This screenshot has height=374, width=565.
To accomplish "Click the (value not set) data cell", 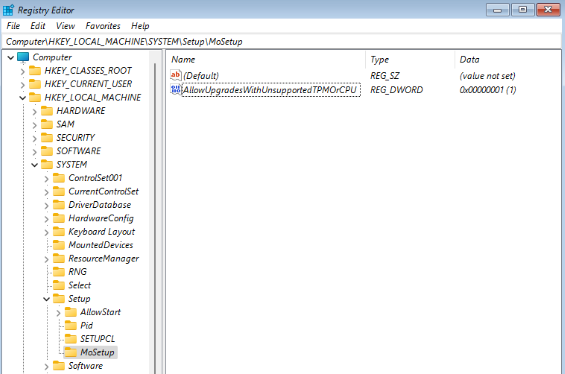I will click(488, 76).
